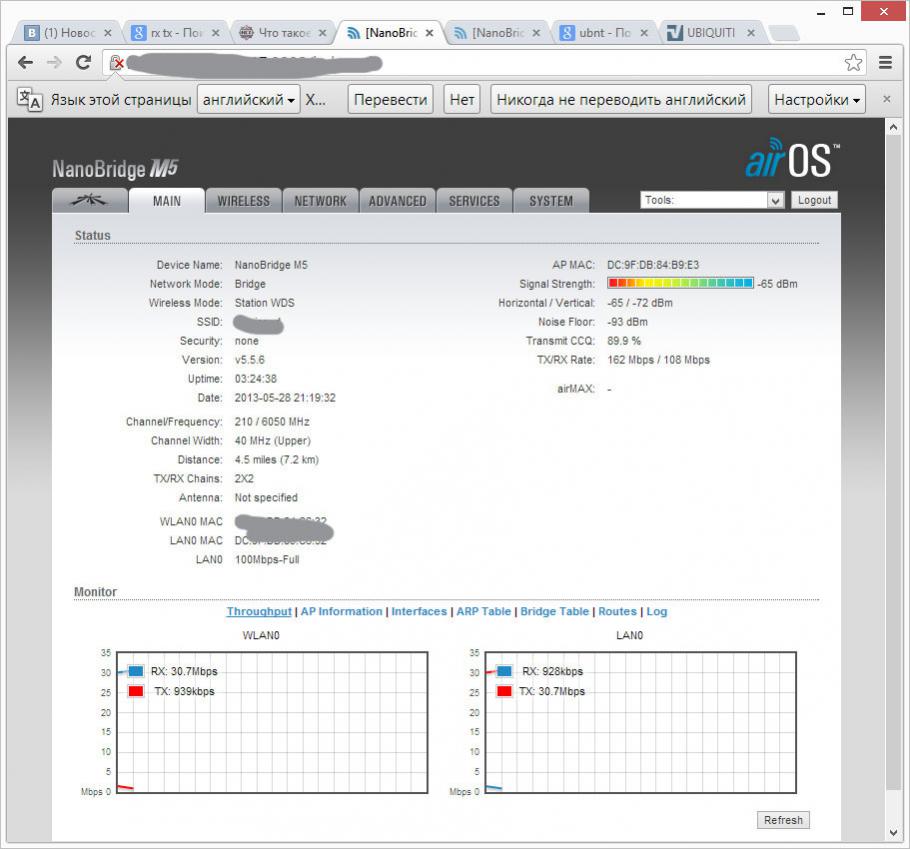Click the translate icon in translation bar

tap(30, 100)
